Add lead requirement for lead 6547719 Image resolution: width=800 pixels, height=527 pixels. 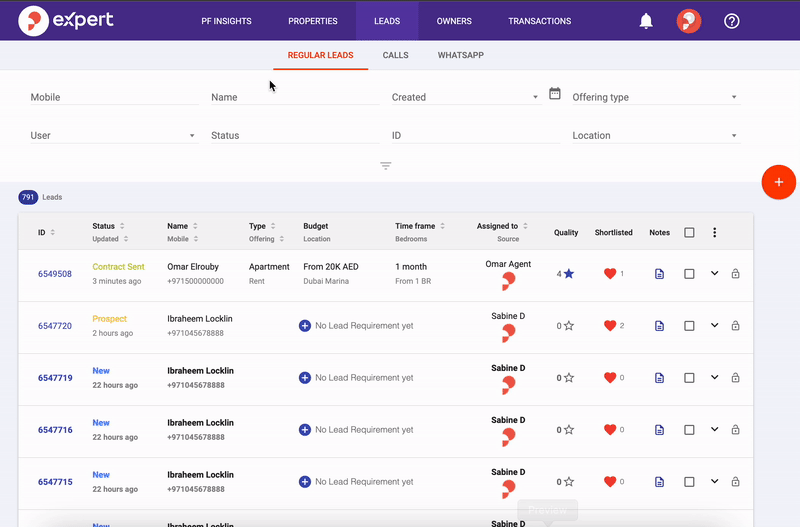point(305,378)
